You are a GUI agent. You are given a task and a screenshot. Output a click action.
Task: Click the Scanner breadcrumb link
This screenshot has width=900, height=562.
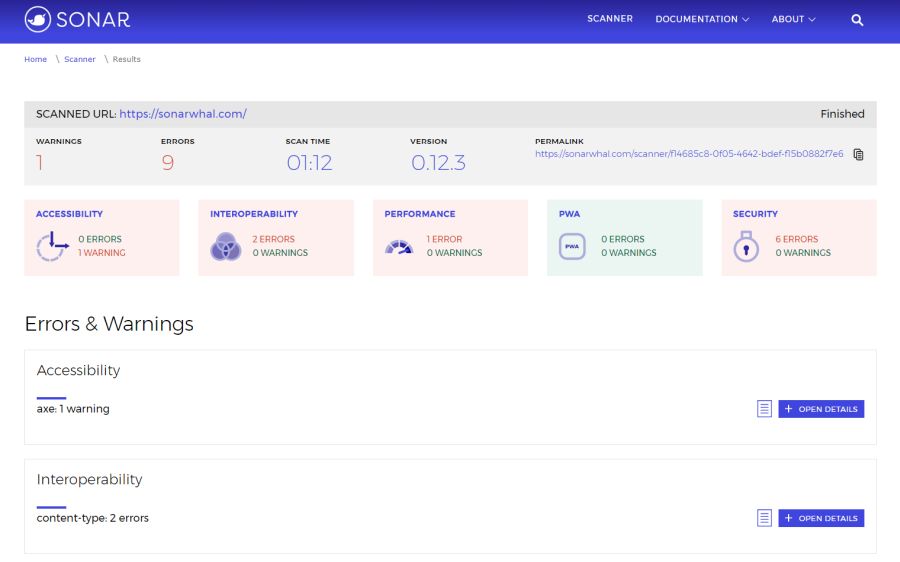80,59
